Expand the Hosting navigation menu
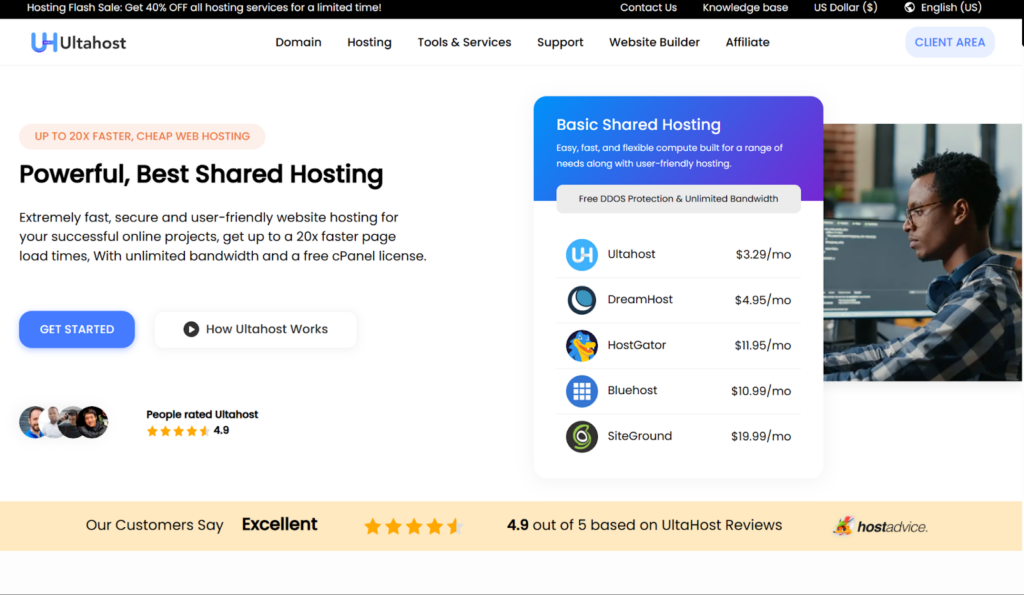Viewport: 1024px width, 595px height. pos(369,42)
